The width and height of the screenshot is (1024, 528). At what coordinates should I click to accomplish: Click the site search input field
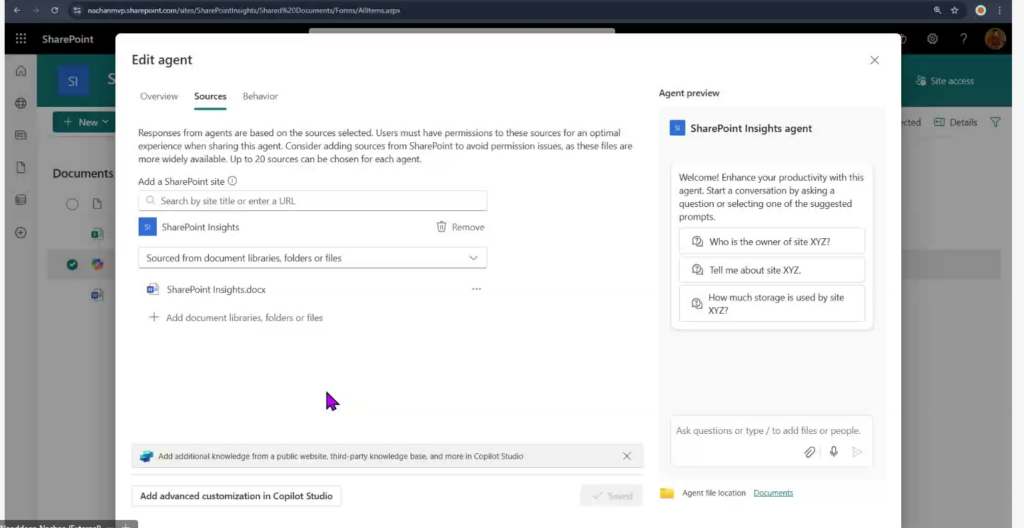[x=313, y=201]
